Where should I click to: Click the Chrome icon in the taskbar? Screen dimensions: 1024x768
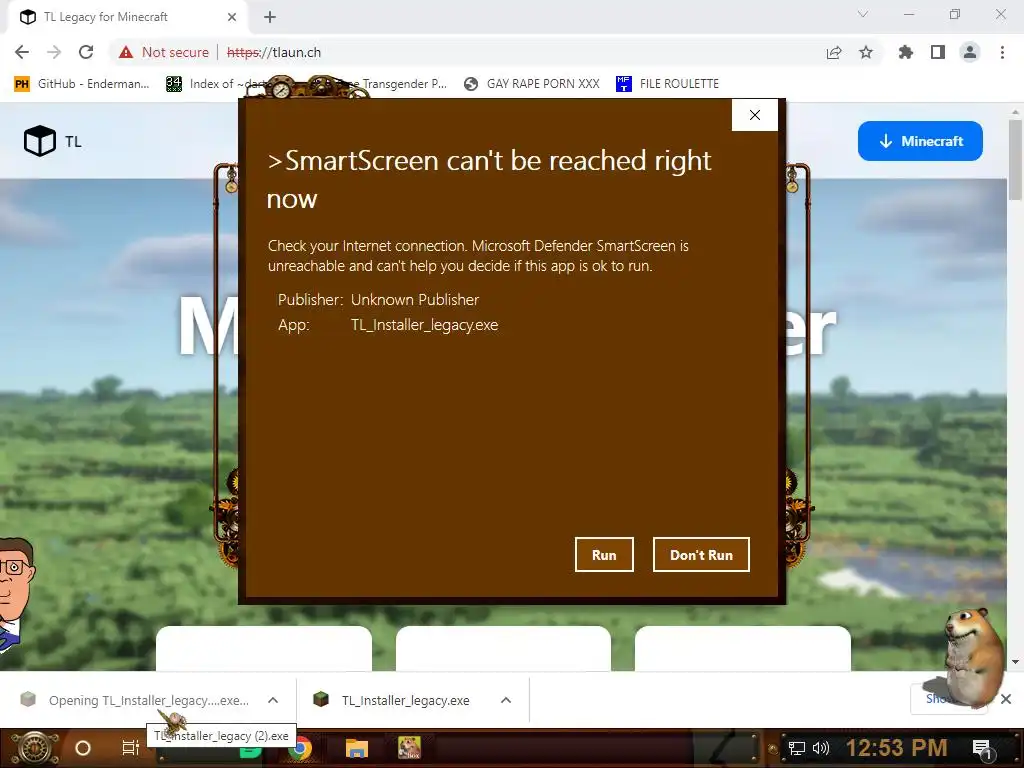[300, 749]
